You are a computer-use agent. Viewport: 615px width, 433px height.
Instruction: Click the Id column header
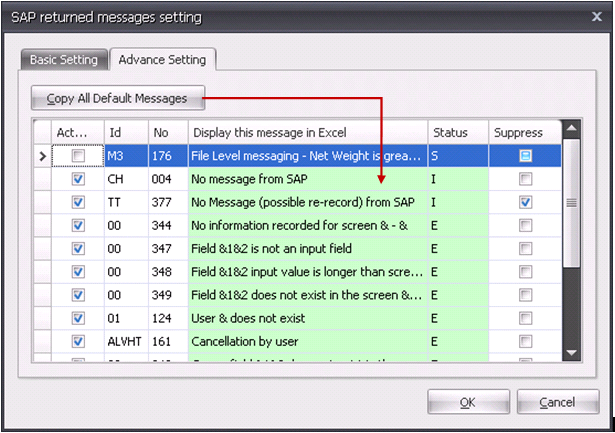coord(125,132)
